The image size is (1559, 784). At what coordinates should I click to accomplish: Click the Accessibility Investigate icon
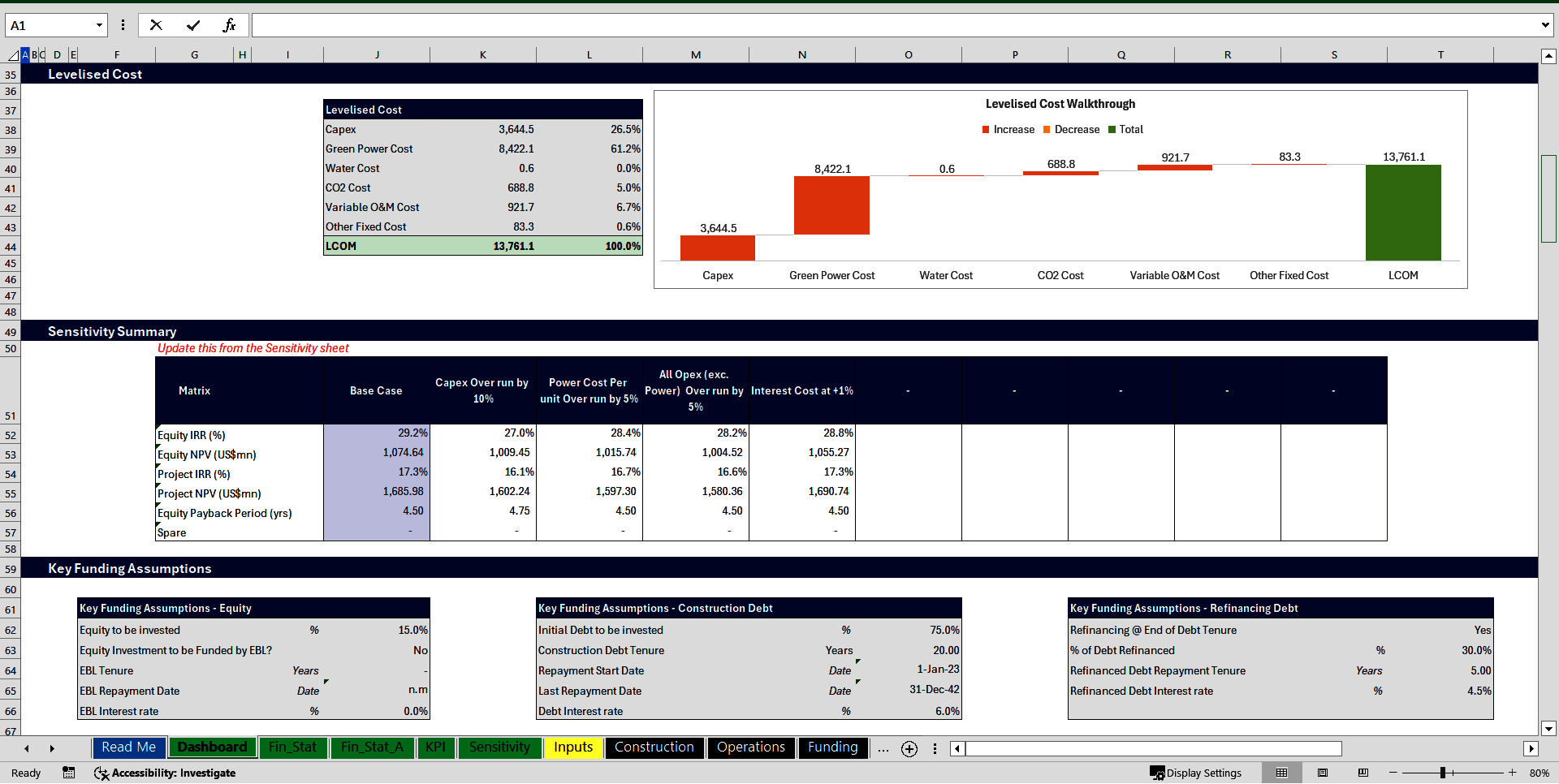click(101, 773)
